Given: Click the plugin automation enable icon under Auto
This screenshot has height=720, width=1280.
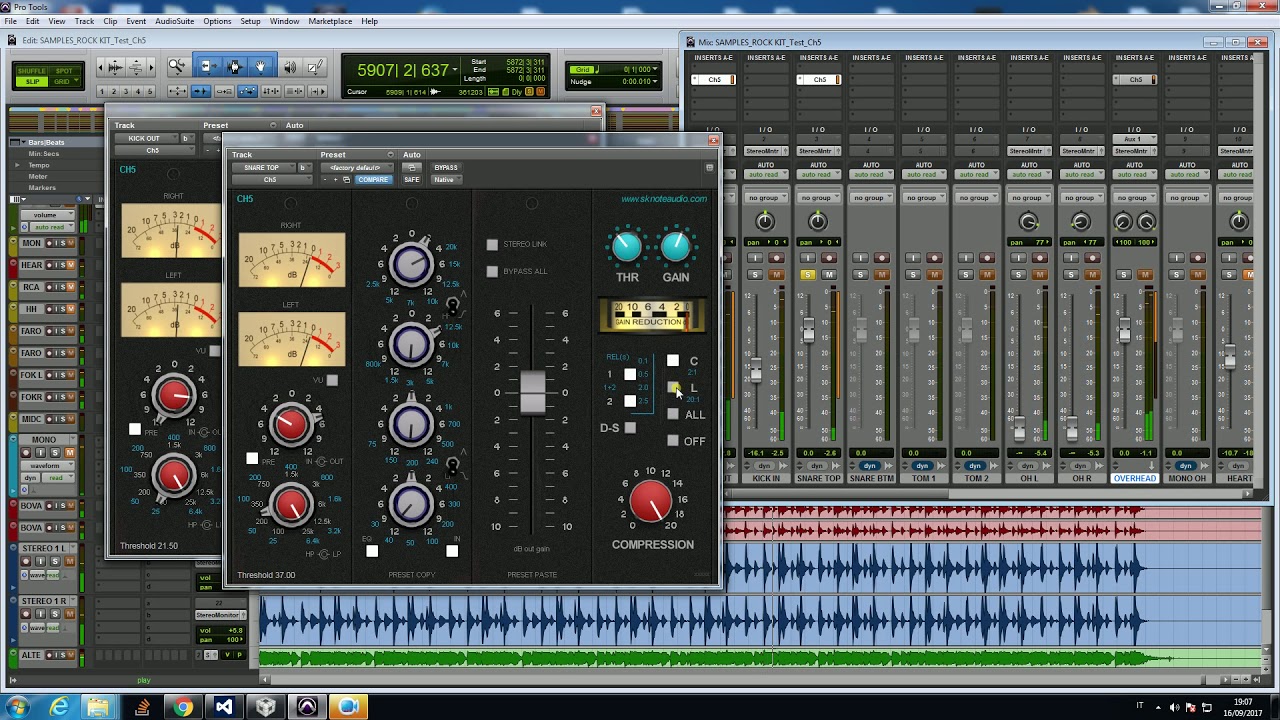Looking at the screenshot, I should click(412, 168).
